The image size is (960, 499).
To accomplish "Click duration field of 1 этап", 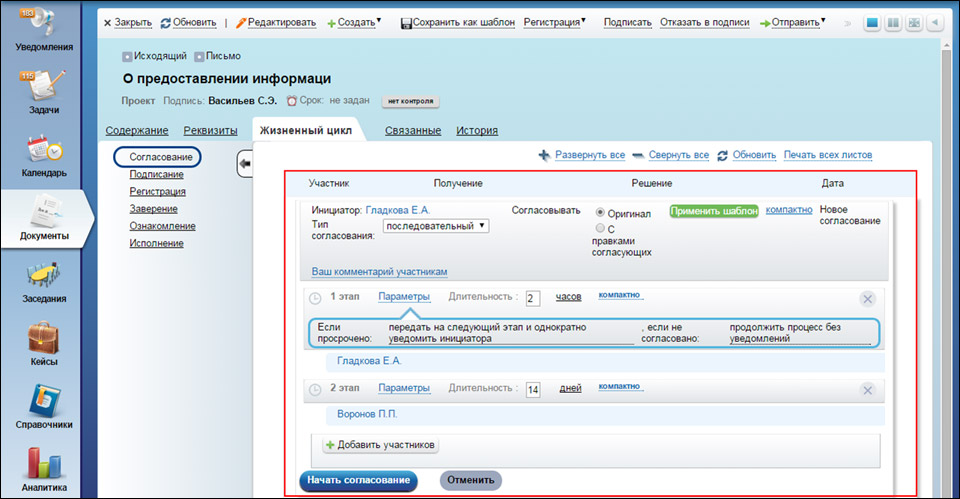I will [x=533, y=298].
